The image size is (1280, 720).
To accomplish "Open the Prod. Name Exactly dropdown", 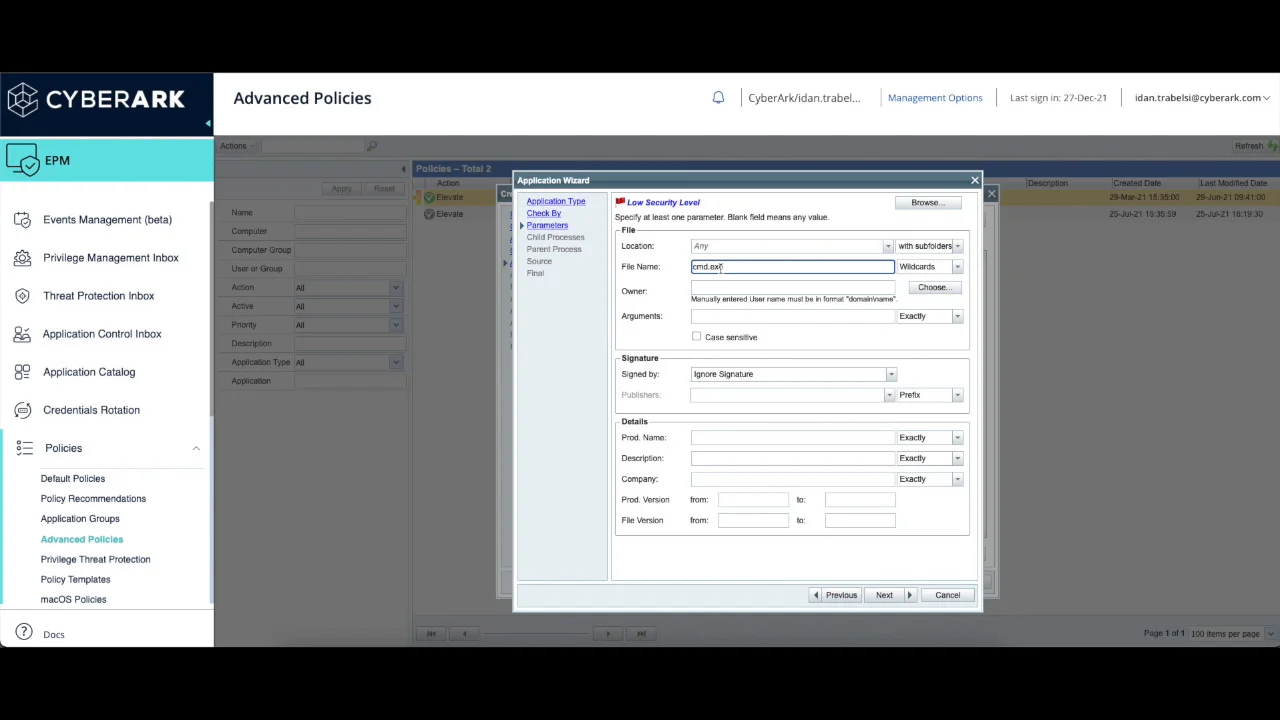I will (x=957, y=438).
